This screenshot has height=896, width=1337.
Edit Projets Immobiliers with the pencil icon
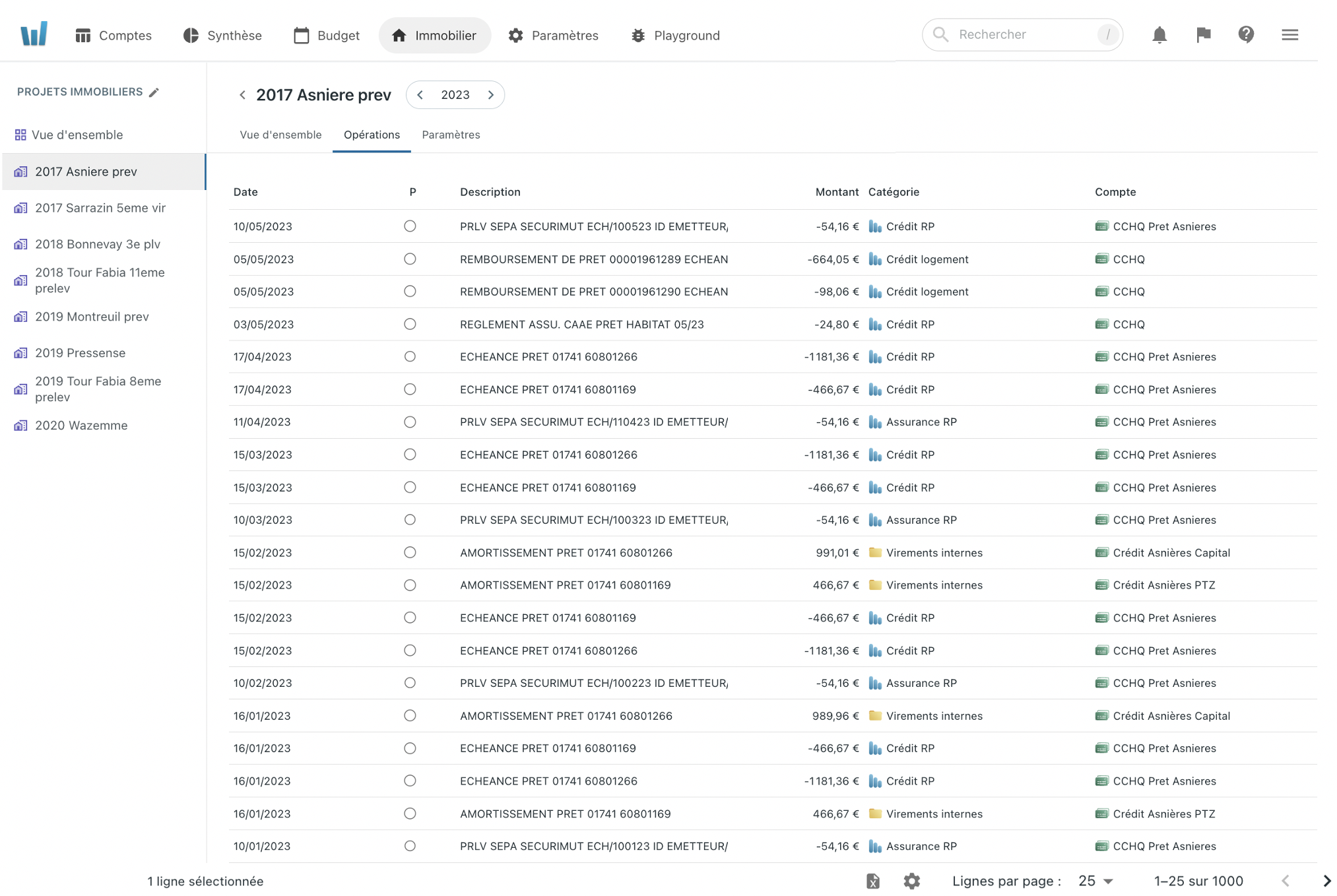[154, 92]
